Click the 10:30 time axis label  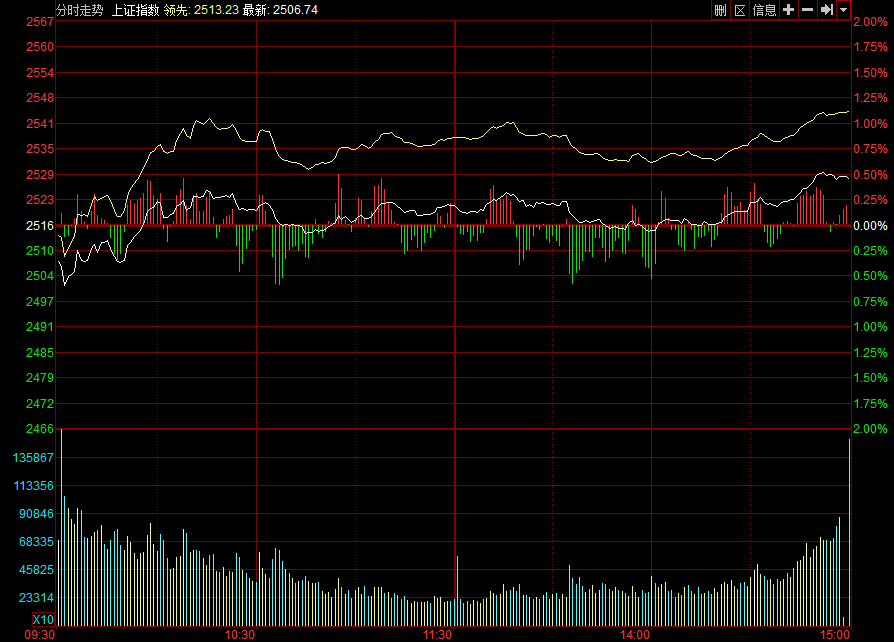pyautogui.click(x=240, y=634)
